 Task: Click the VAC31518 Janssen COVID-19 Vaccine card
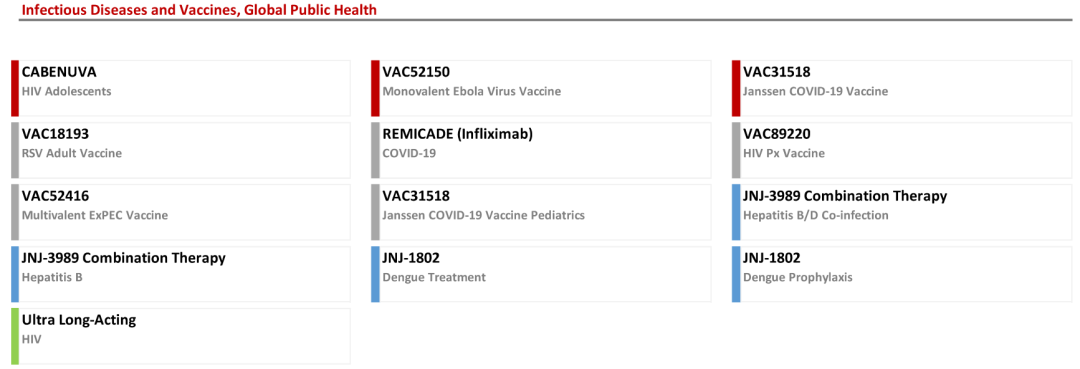(x=902, y=88)
